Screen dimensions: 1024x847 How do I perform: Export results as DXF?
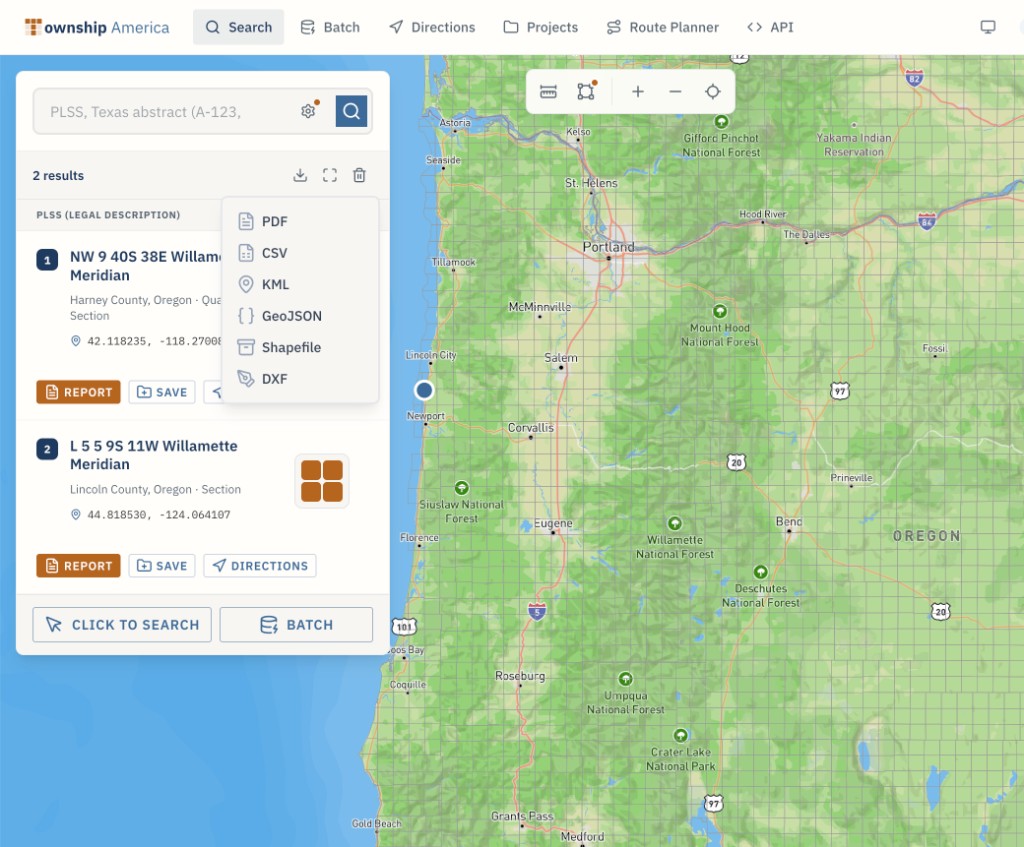[300, 378]
